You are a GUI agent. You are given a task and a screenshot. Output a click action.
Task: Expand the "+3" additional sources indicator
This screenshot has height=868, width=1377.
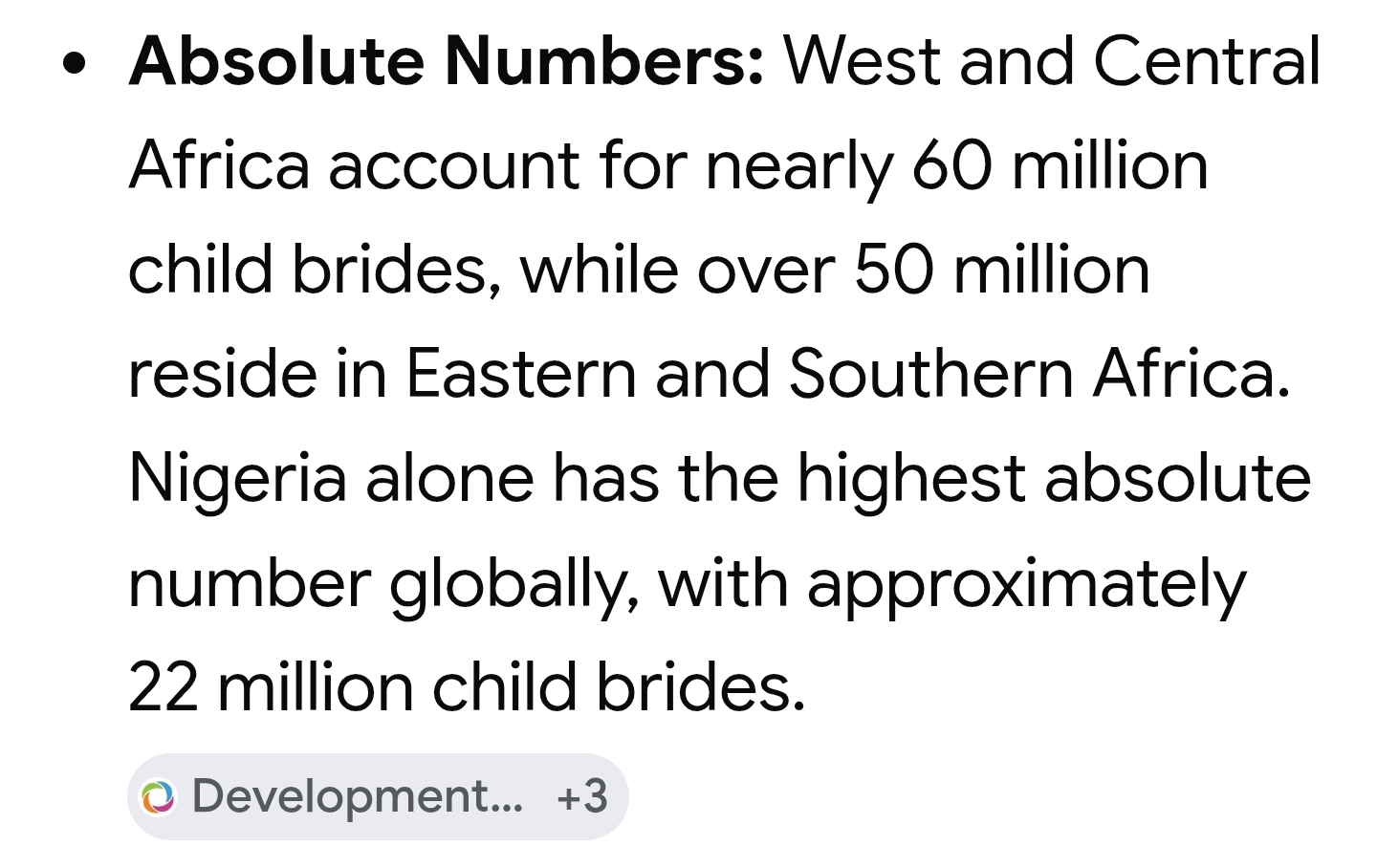tap(582, 796)
